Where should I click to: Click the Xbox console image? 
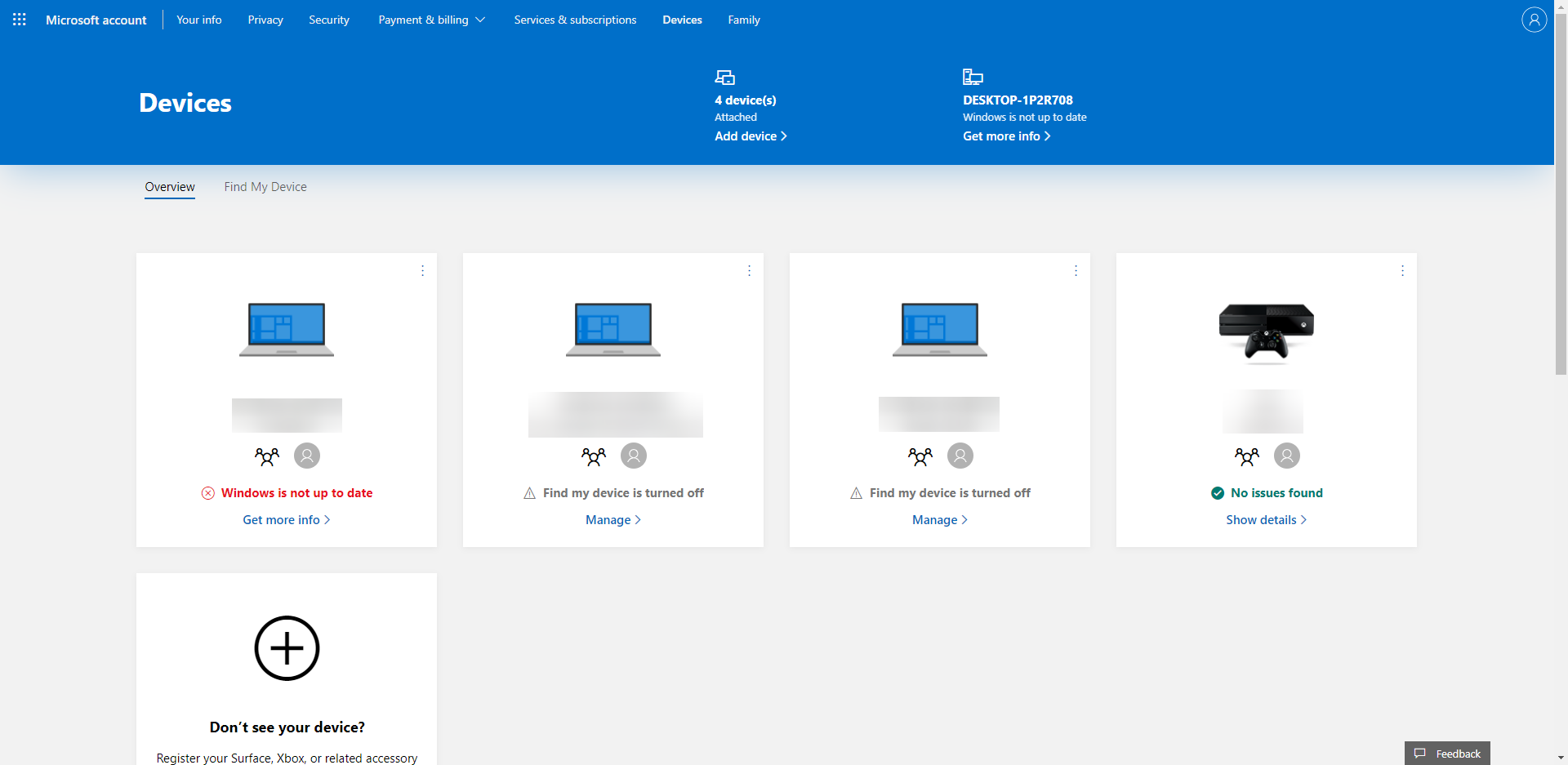pos(1267,332)
